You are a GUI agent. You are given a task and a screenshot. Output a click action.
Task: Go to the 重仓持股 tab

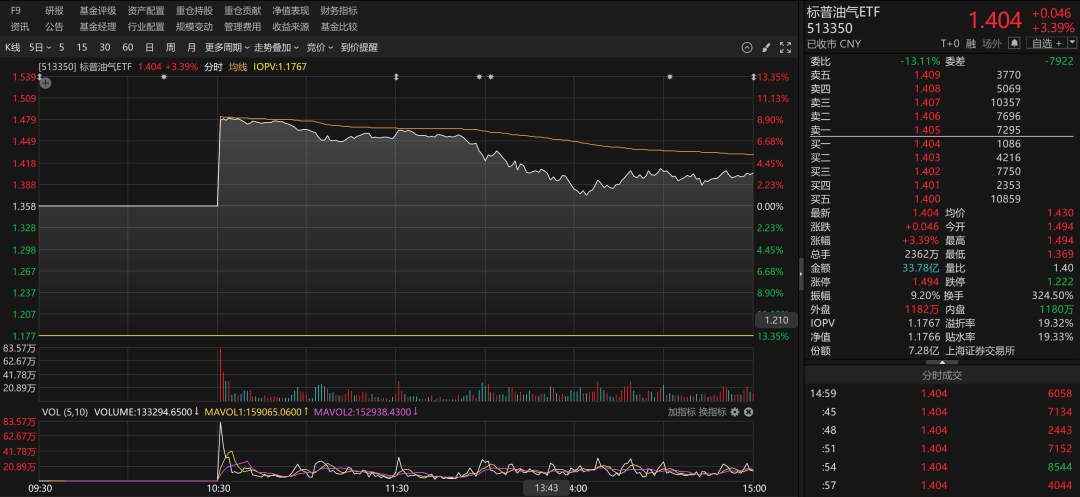pyautogui.click(x=194, y=10)
